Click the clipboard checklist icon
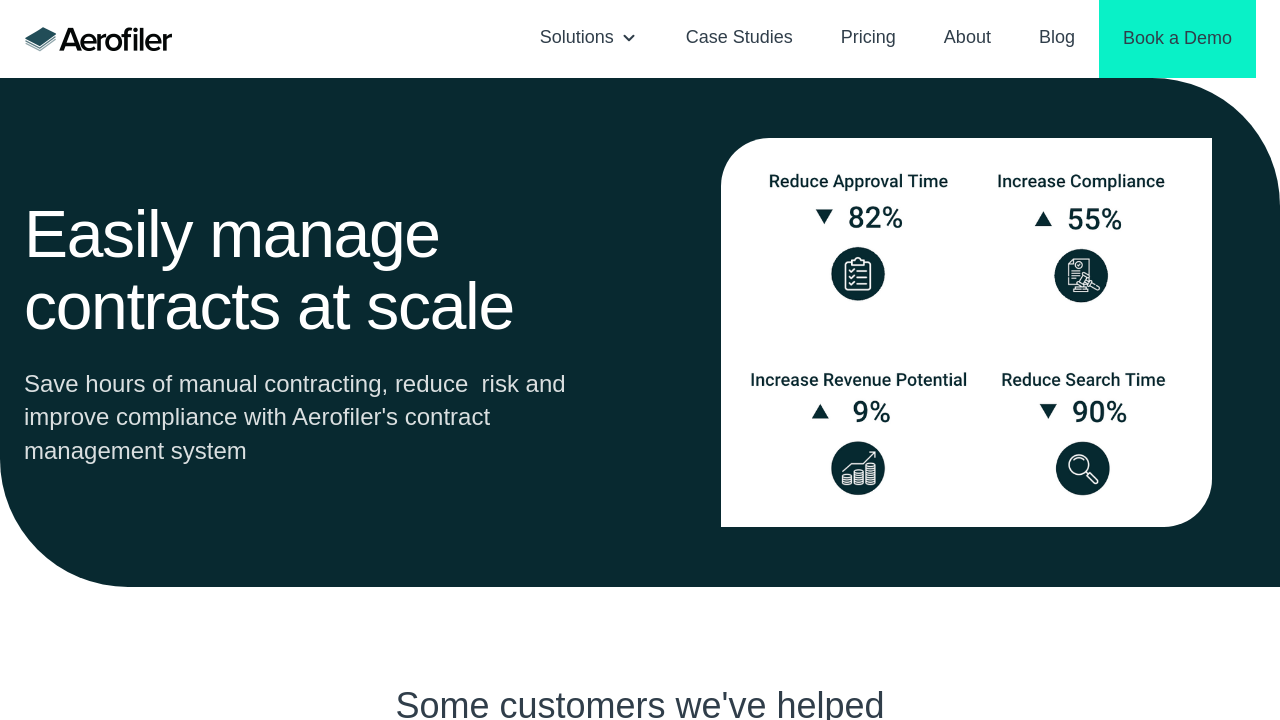Screen dimensions: 1280x720 [x=858, y=274]
